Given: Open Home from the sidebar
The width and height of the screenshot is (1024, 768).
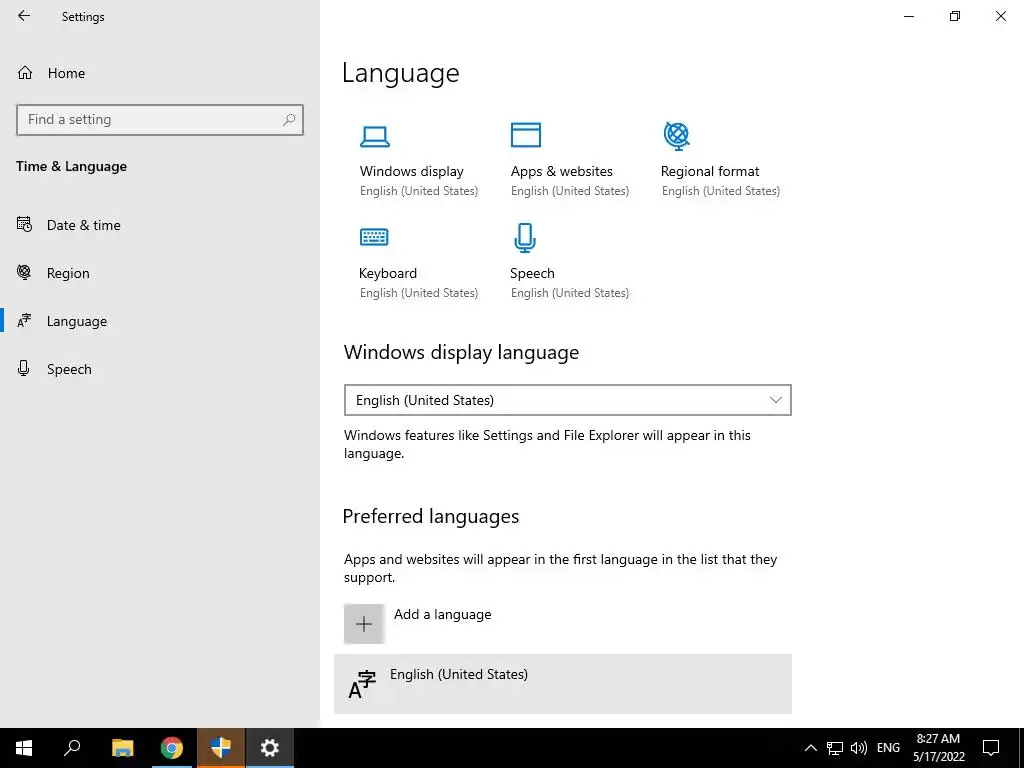Looking at the screenshot, I should (51, 72).
